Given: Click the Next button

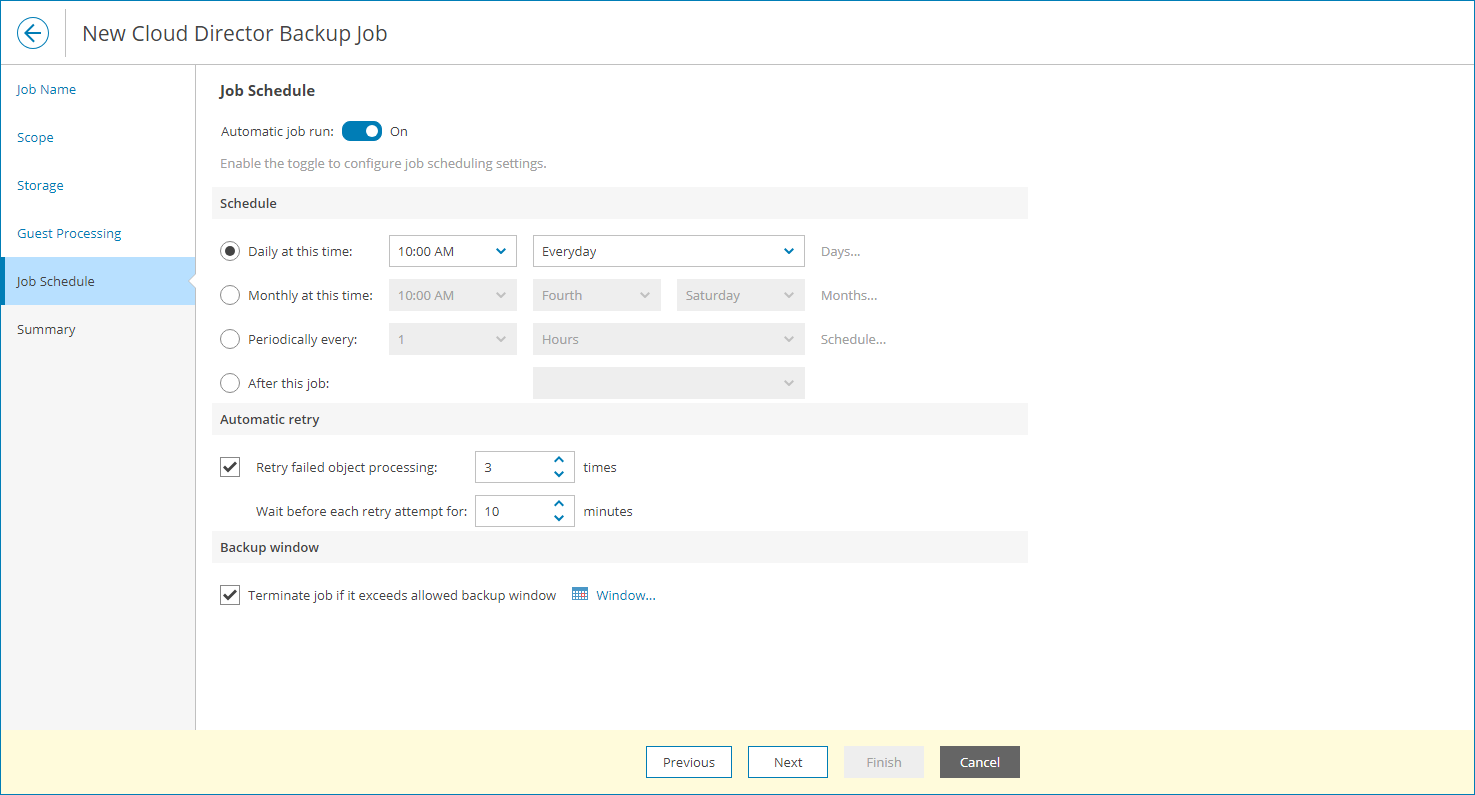Looking at the screenshot, I should pyautogui.click(x=787, y=761).
